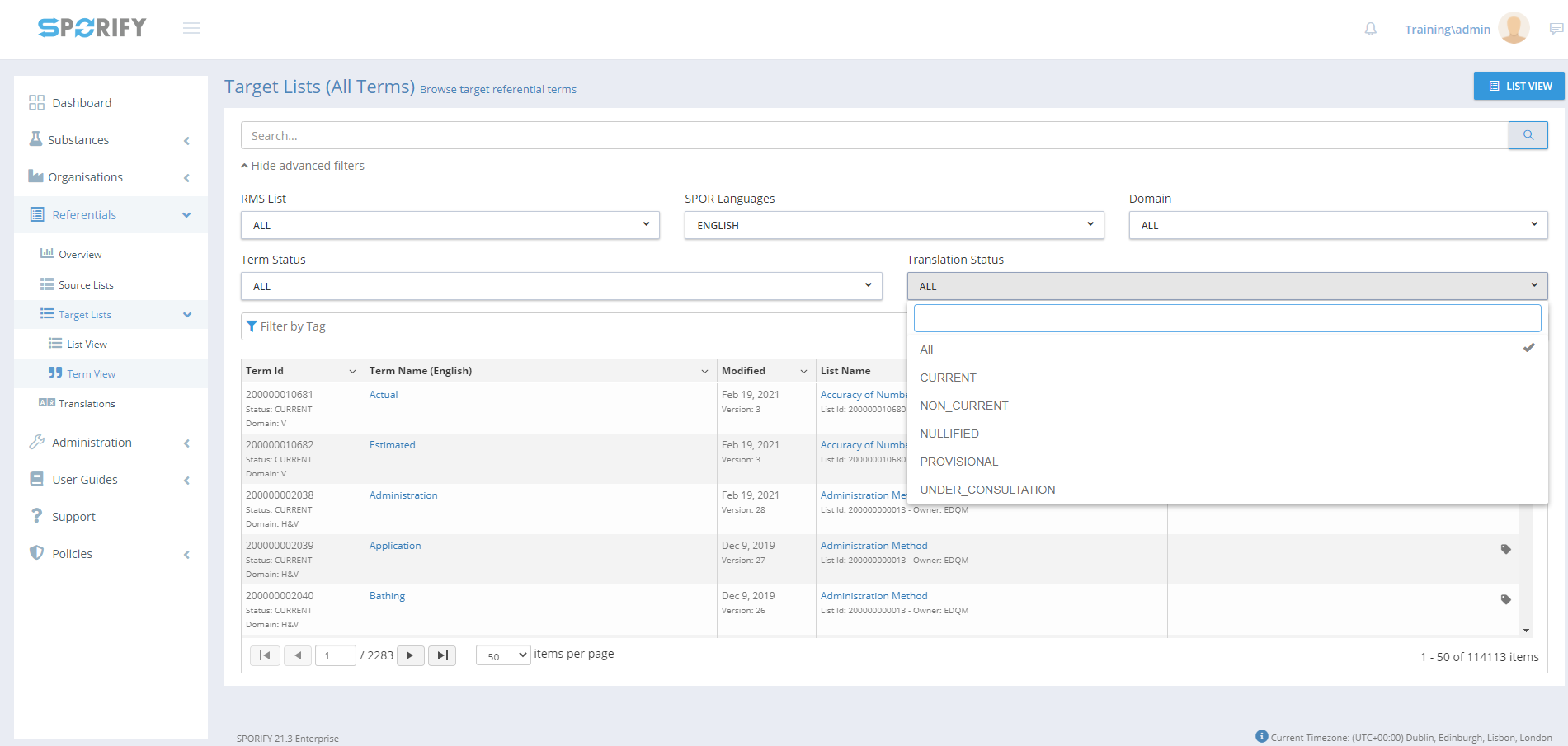
Task: Expand the Term Status dropdown
Action: coord(561,286)
